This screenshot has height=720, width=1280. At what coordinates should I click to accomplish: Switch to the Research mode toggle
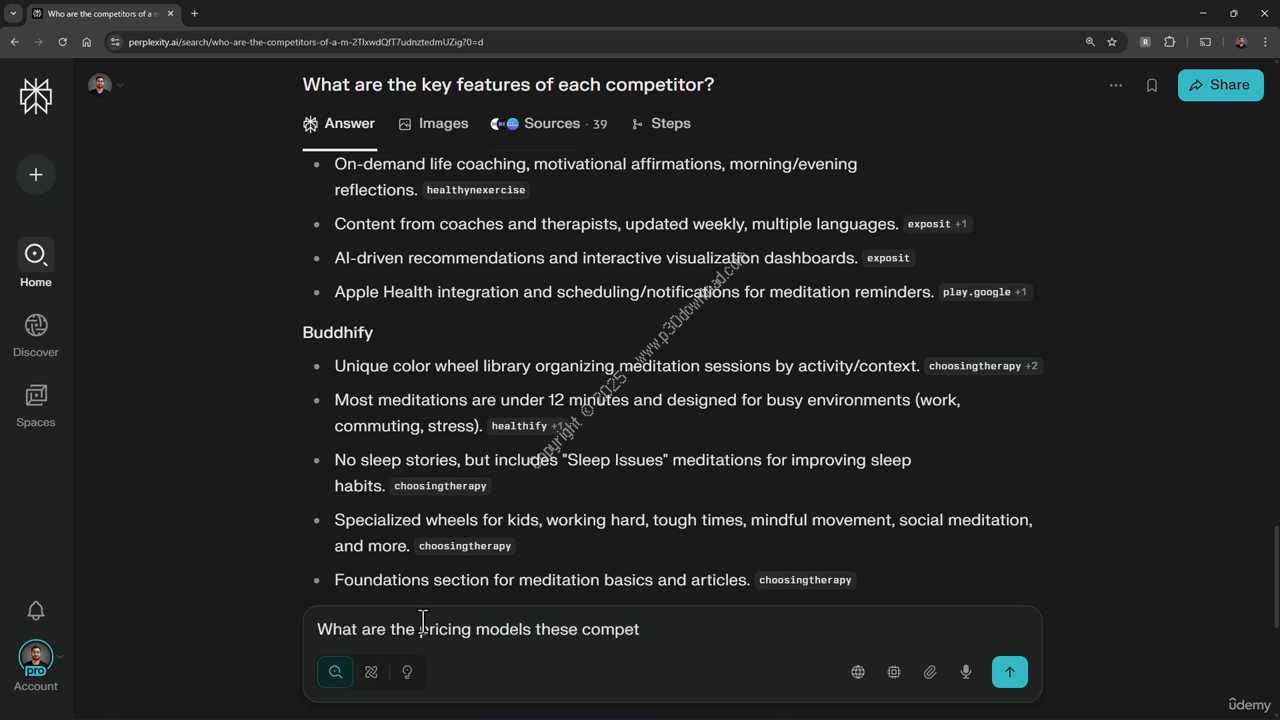(x=371, y=672)
